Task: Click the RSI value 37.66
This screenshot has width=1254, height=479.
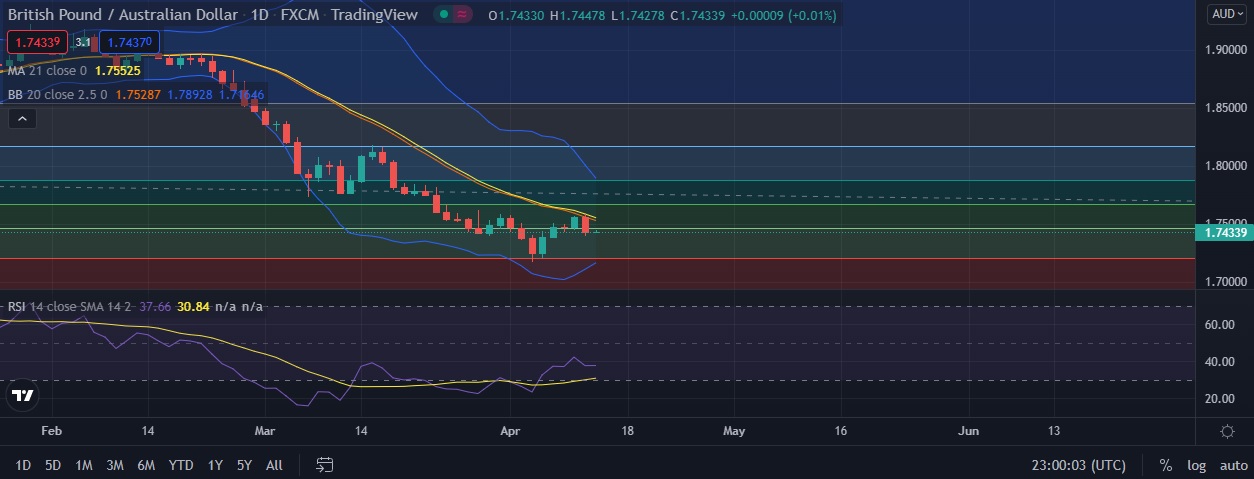Action: coord(155,306)
